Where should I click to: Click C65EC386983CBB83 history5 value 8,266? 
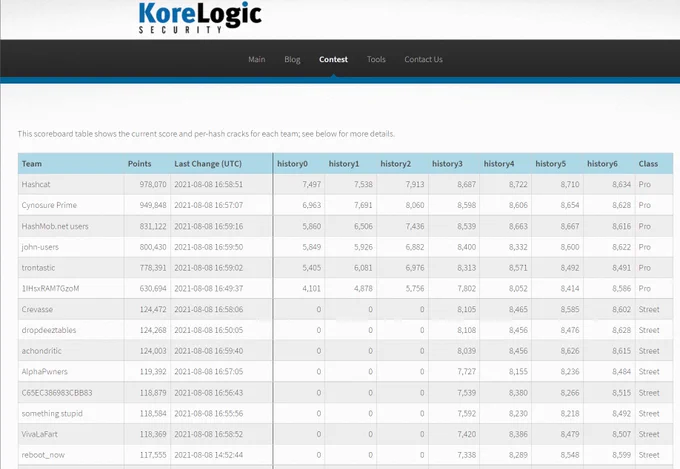(x=570, y=393)
